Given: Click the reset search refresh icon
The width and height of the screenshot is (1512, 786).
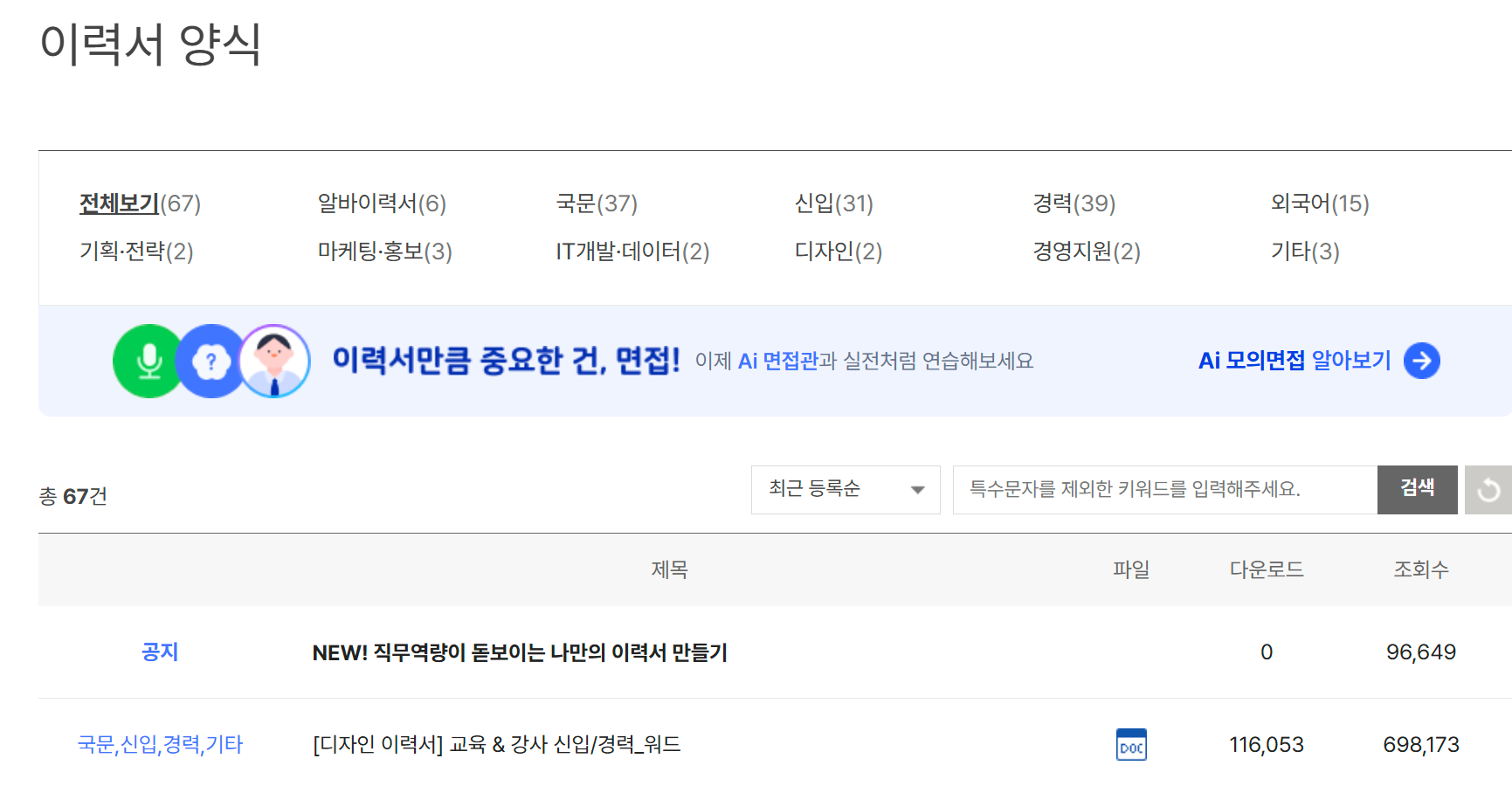Looking at the screenshot, I should (1488, 490).
